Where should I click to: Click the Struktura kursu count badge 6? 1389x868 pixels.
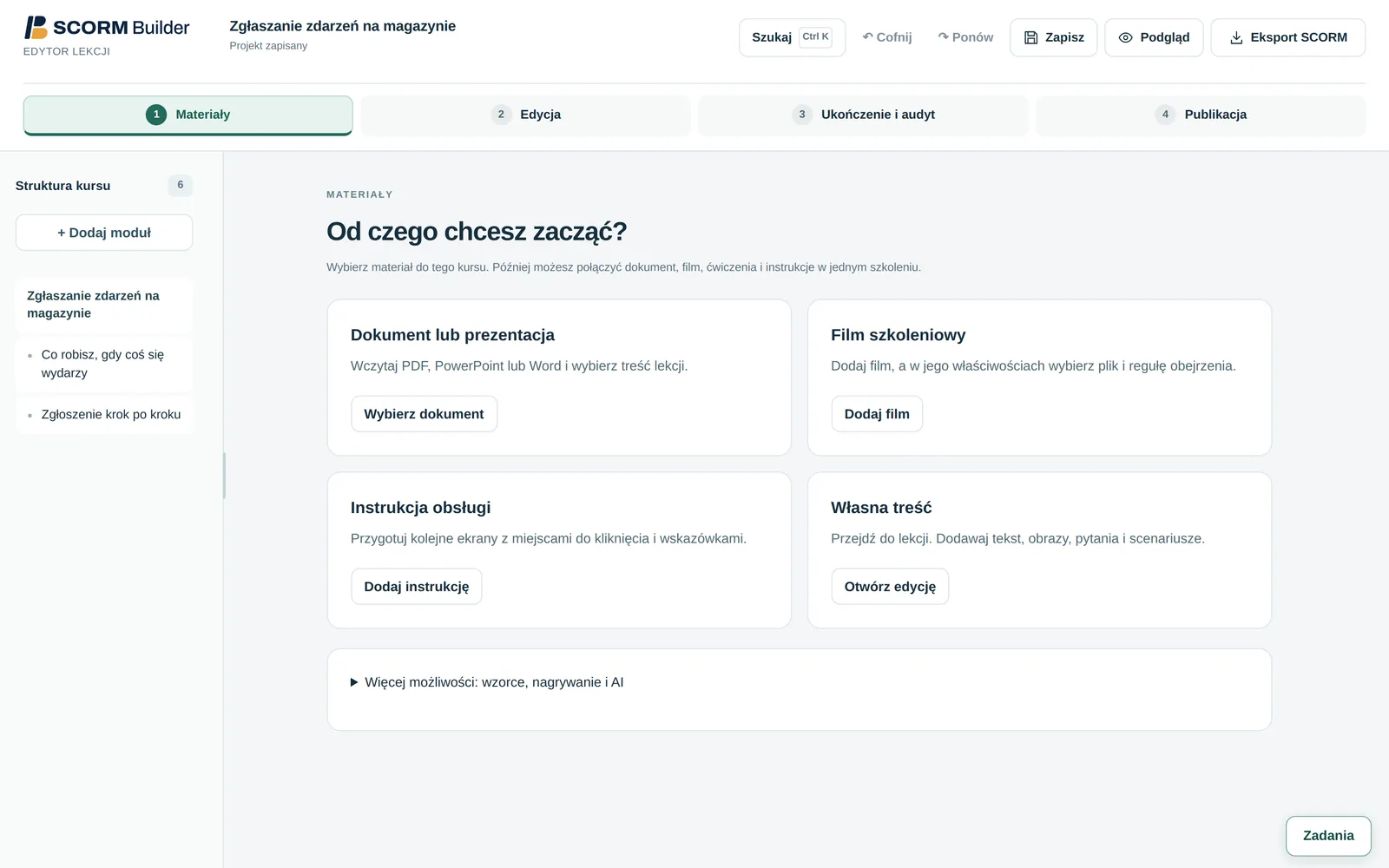pos(181,185)
